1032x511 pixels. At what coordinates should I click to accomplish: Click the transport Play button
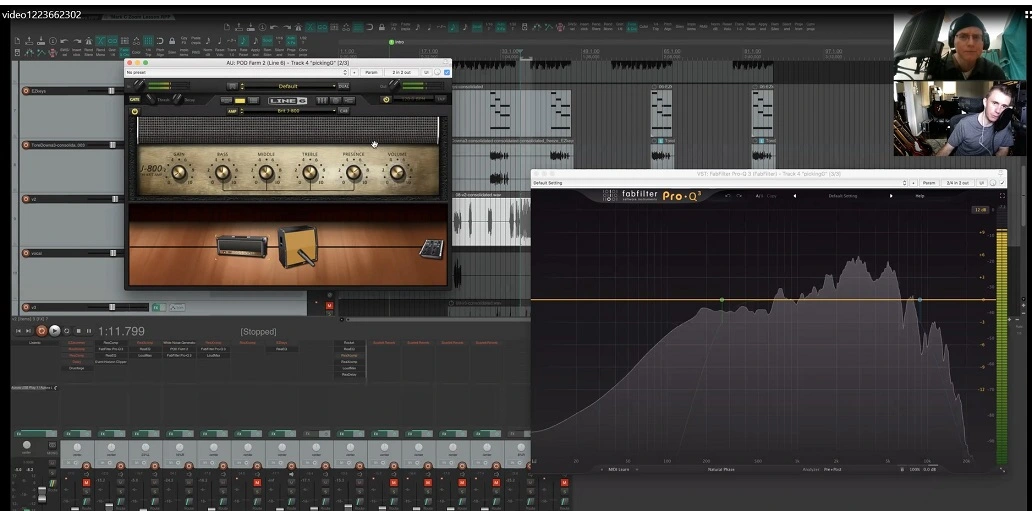[55, 331]
